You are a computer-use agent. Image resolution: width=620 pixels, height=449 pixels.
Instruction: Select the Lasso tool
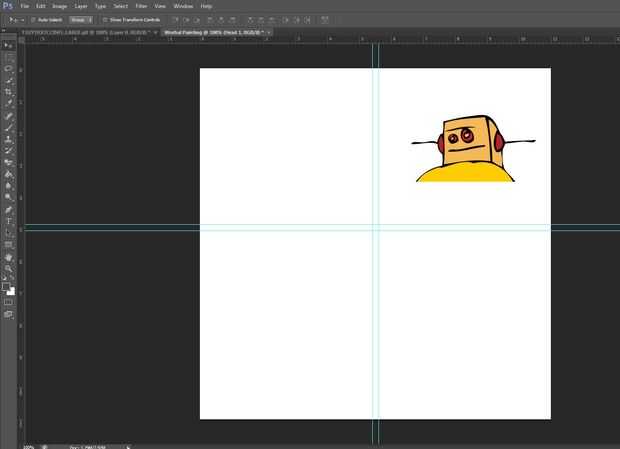[x=9, y=69]
